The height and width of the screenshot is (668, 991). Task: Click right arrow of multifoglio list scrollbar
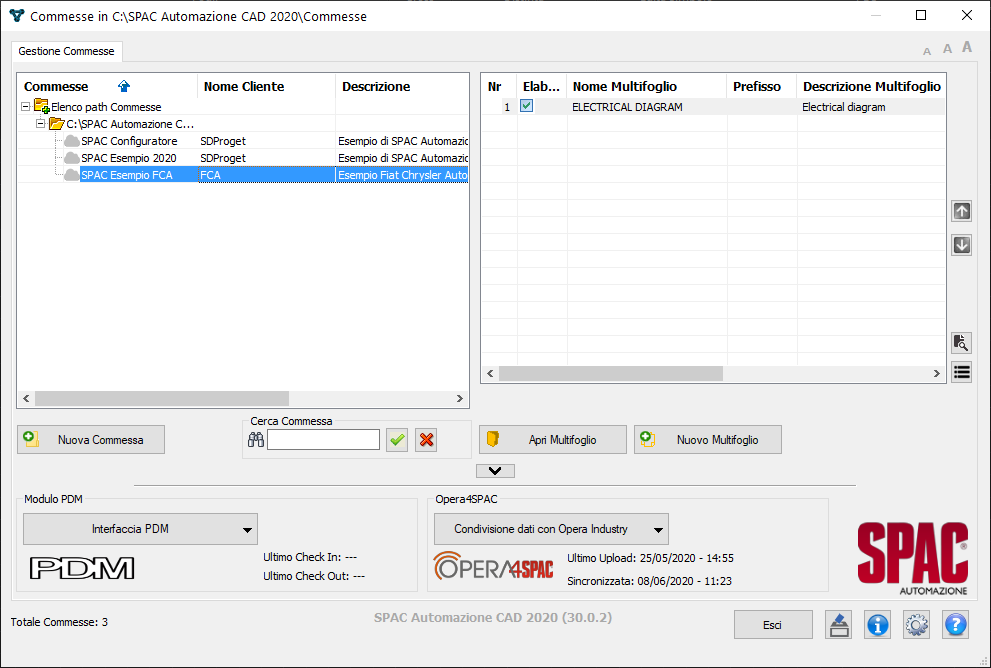[937, 373]
